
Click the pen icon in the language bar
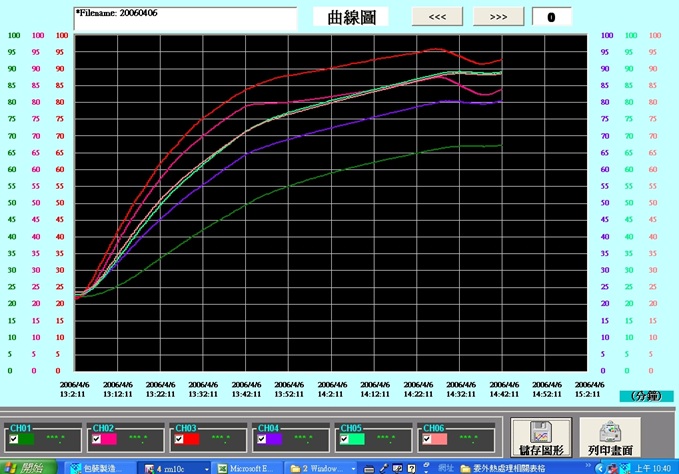click(x=384, y=468)
